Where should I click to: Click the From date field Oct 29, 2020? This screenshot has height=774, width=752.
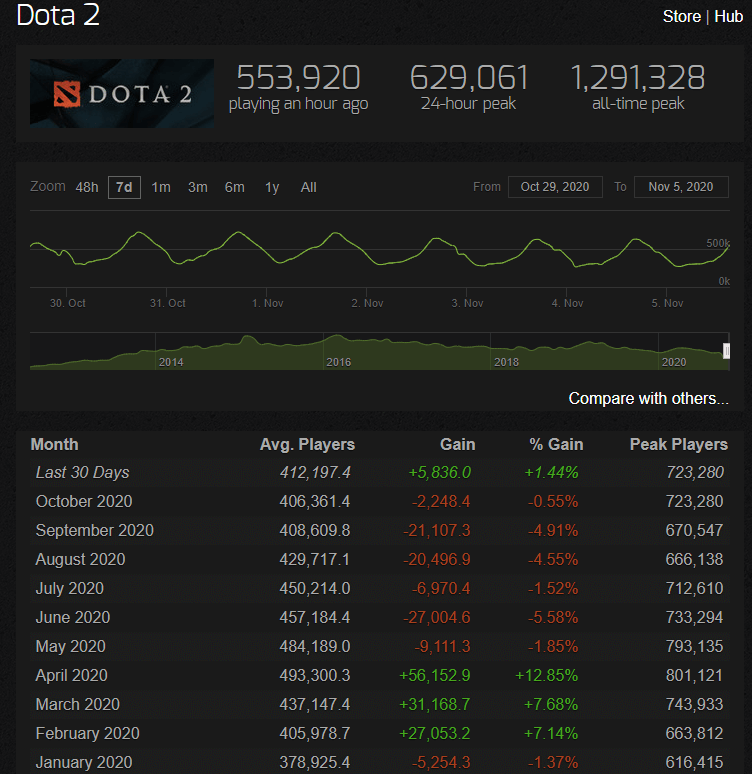[x=555, y=187]
